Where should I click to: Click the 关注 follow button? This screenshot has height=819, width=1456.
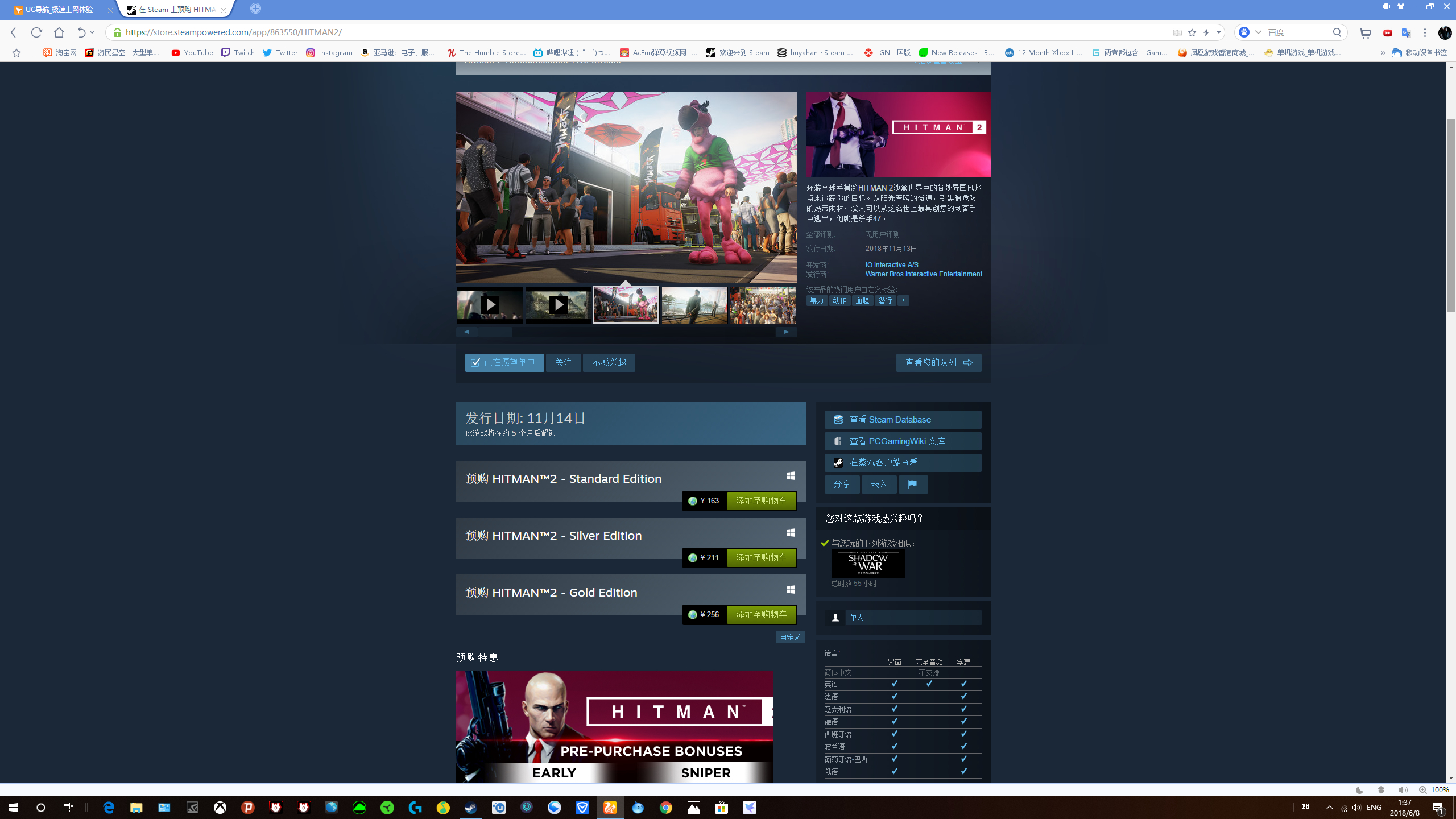tap(563, 363)
